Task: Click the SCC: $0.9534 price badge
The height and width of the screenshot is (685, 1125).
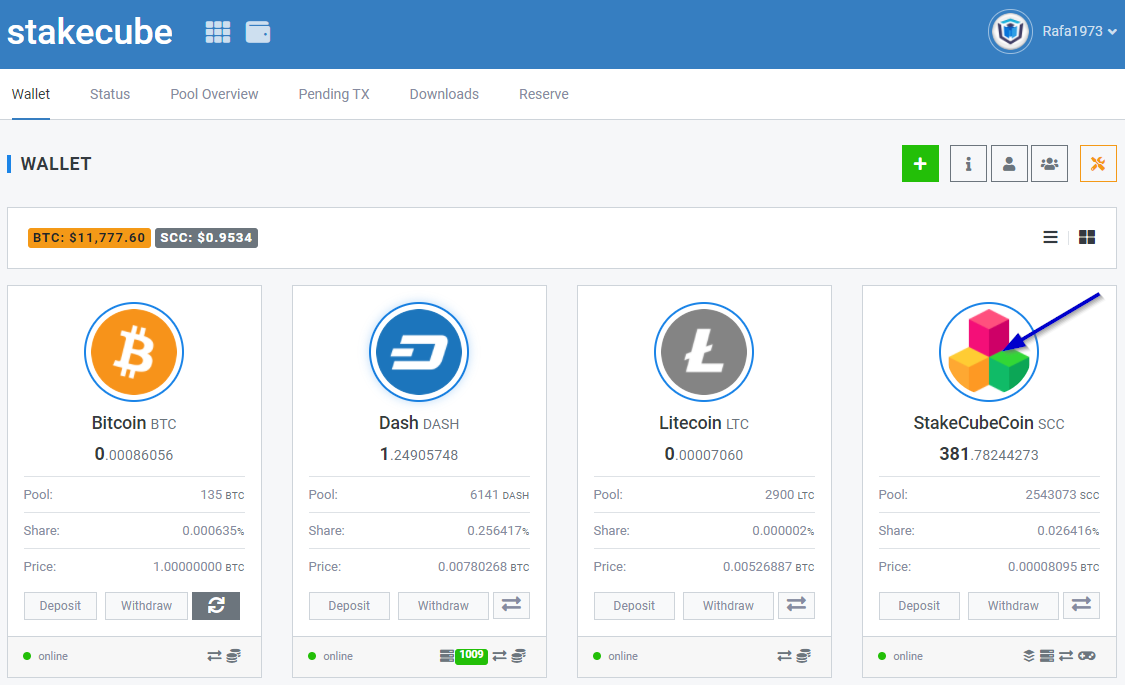Action: click(x=207, y=237)
